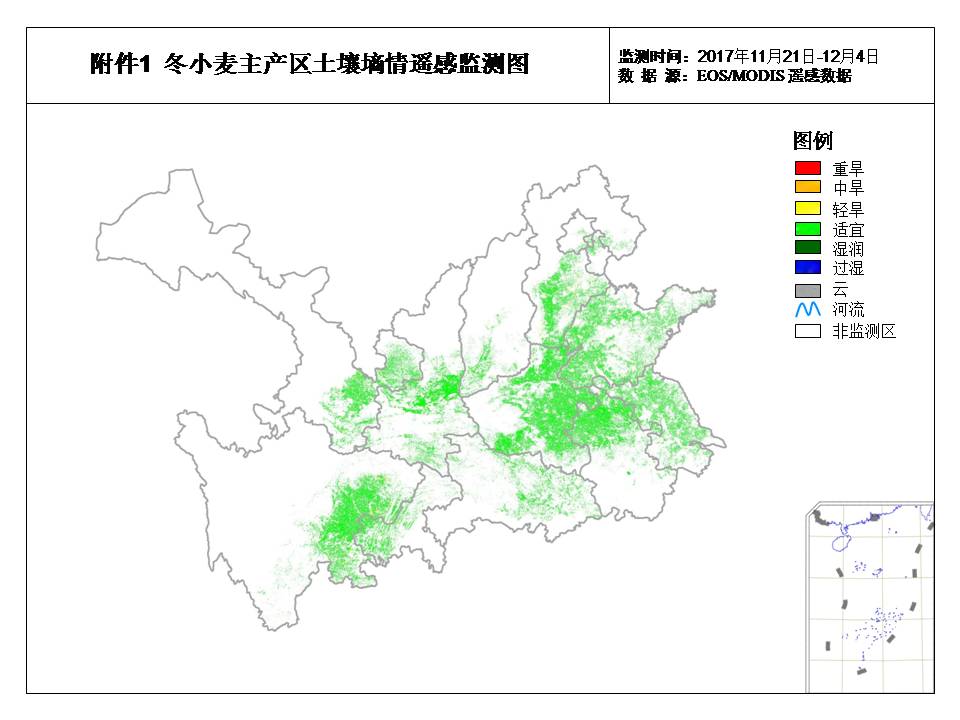The width and height of the screenshot is (960, 720).
Task: Click the red 重旱 legend swatch
Action: (808, 168)
